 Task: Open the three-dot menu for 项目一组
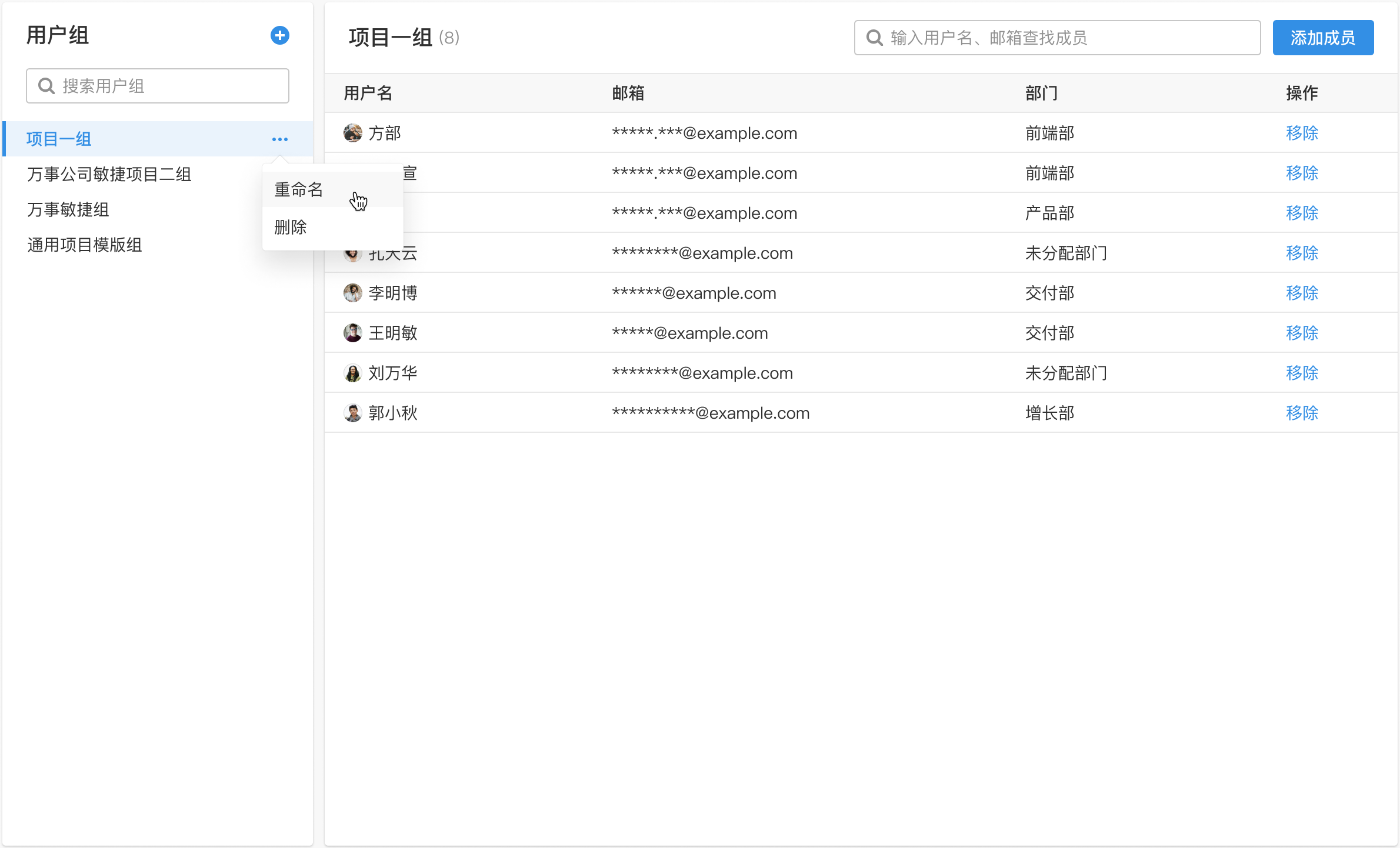click(x=280, y=139)
